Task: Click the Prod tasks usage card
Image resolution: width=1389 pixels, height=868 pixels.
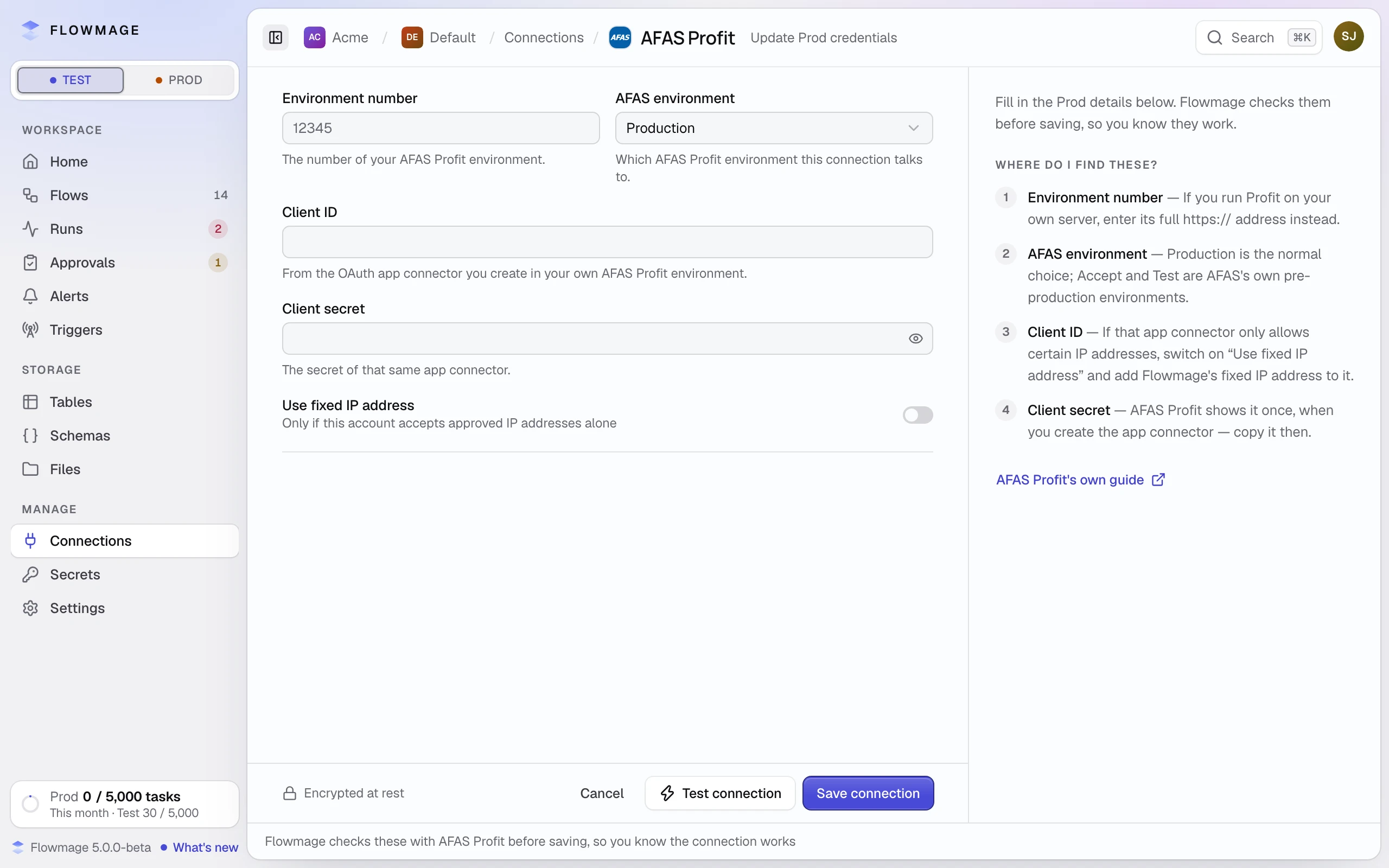Action: 125,805
